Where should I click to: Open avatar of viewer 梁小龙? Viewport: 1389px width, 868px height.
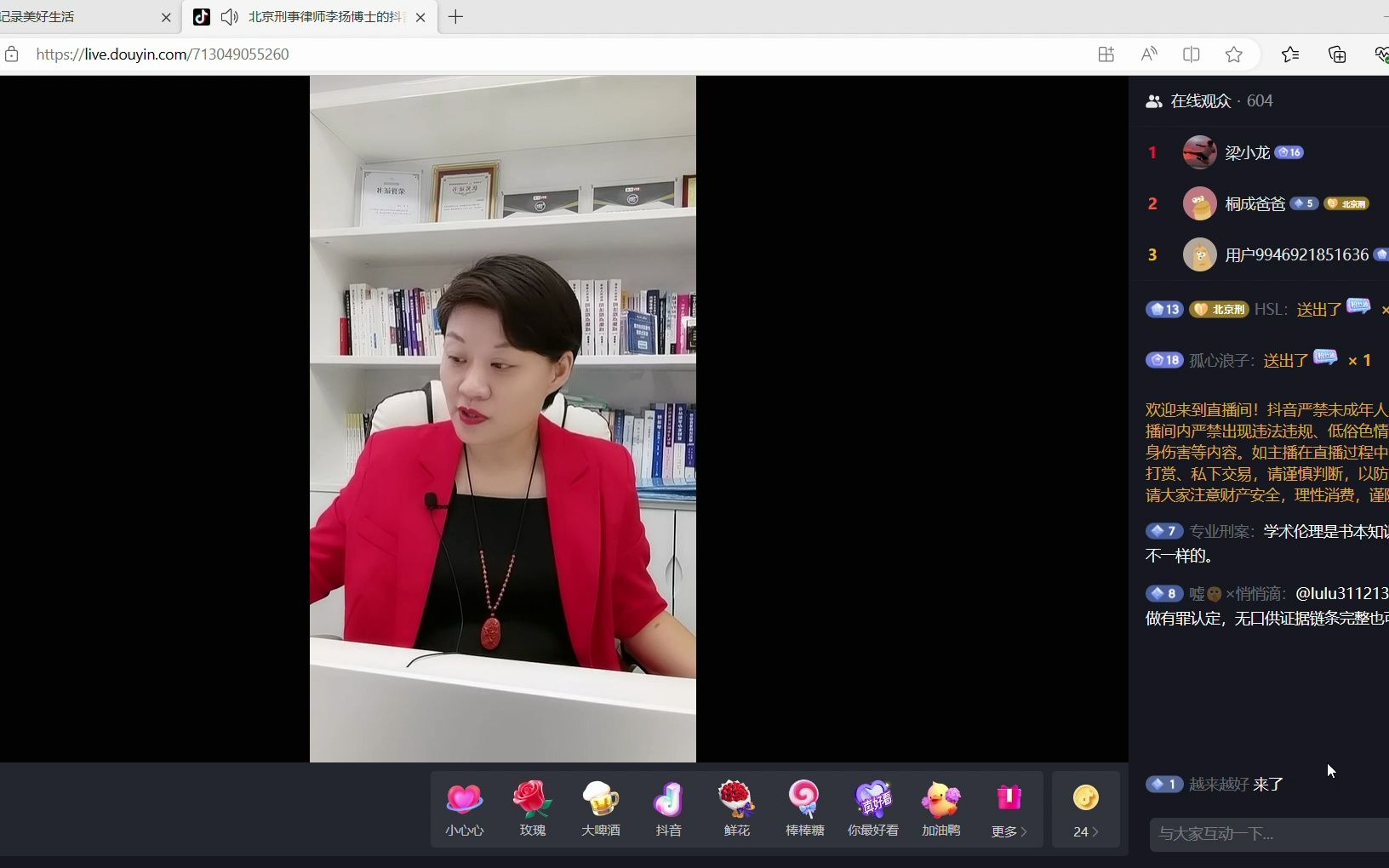pos(1200,152)
